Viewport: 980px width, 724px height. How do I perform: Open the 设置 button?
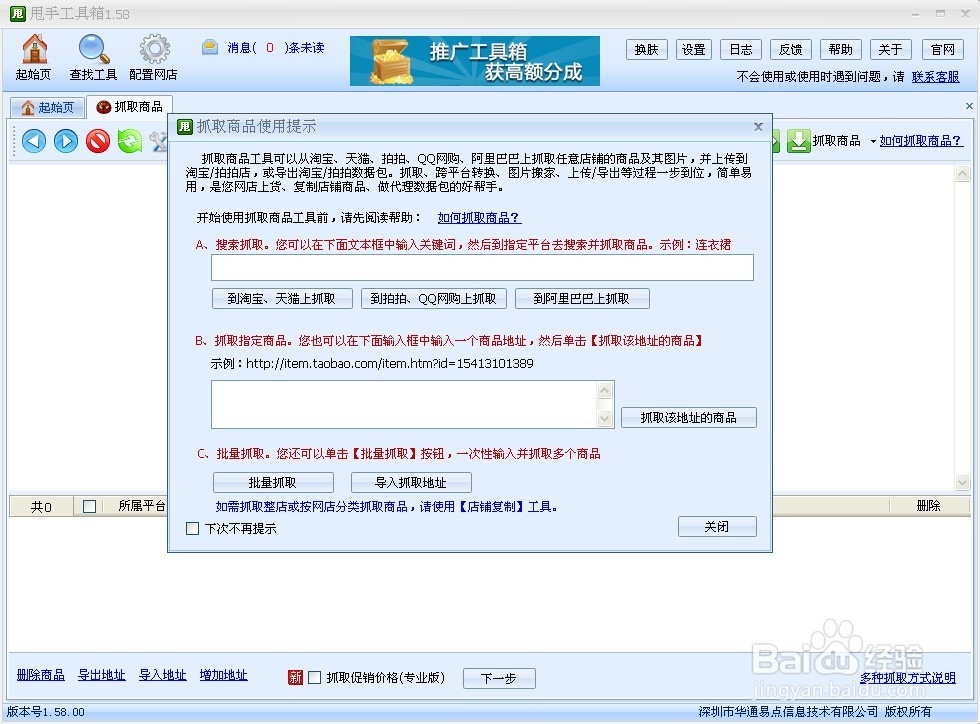pyautogui.click(x=694, y=49)
